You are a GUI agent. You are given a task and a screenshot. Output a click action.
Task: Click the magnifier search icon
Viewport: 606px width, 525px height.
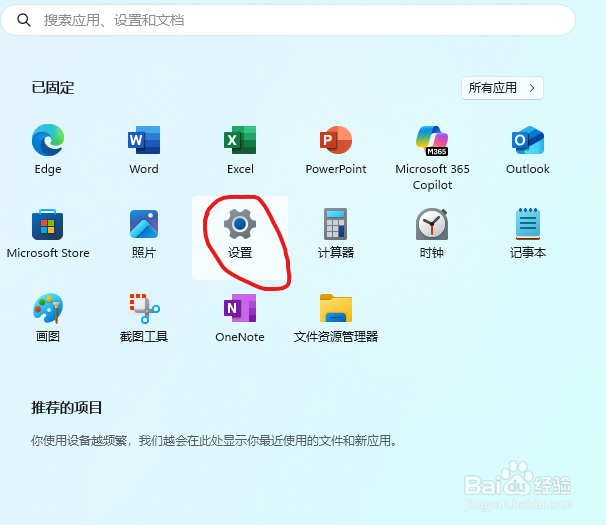(24, 20)
